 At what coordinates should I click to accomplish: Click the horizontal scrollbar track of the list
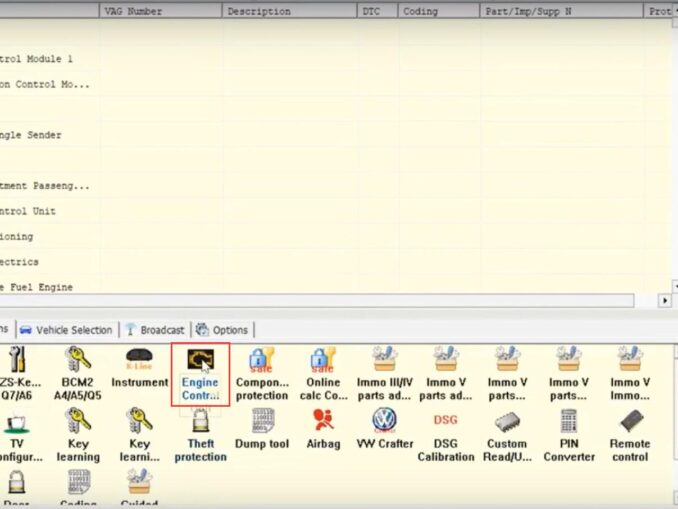317,301
